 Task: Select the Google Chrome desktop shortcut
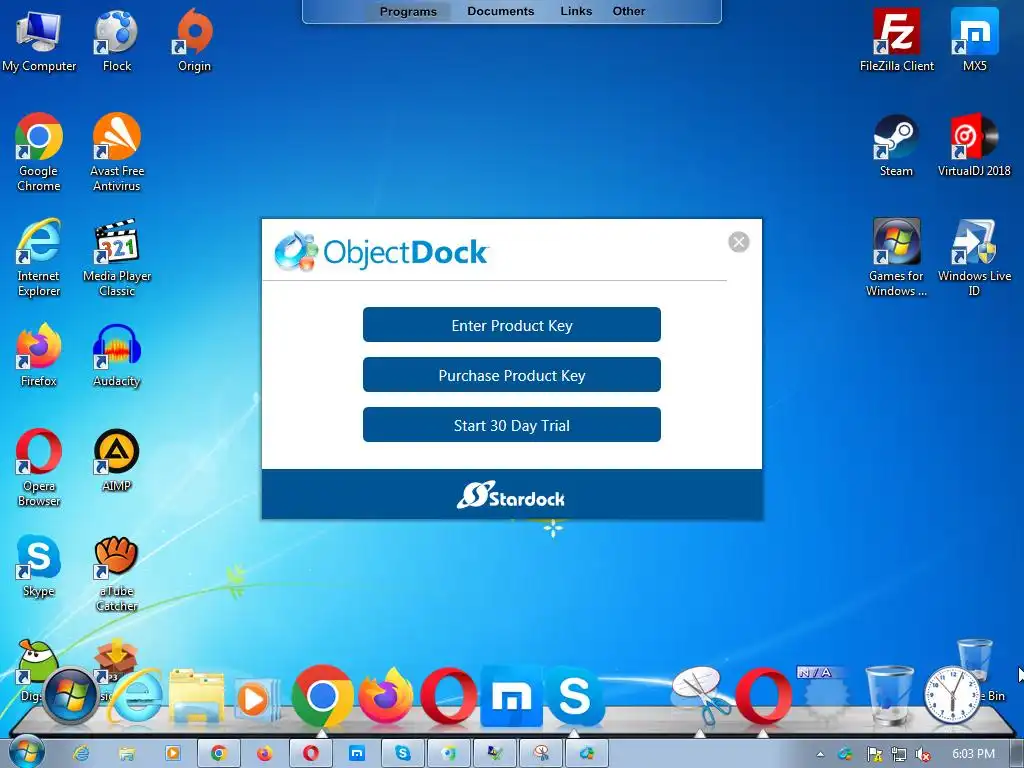pos(39,152)
